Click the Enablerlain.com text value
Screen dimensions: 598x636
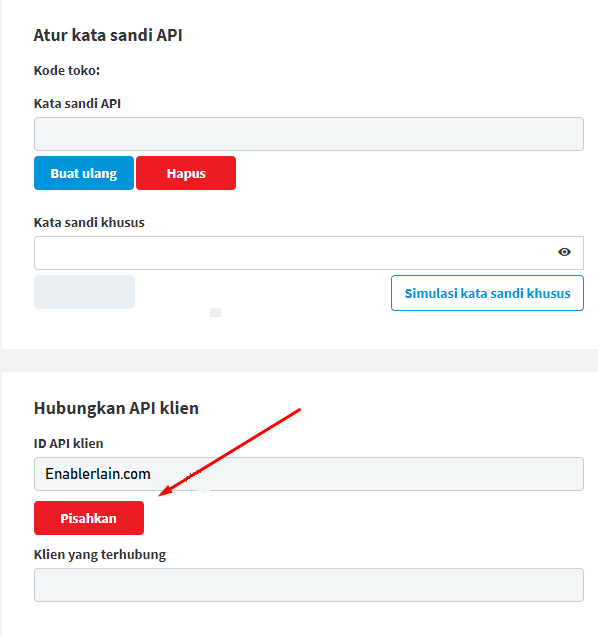(x=98, y=474)
